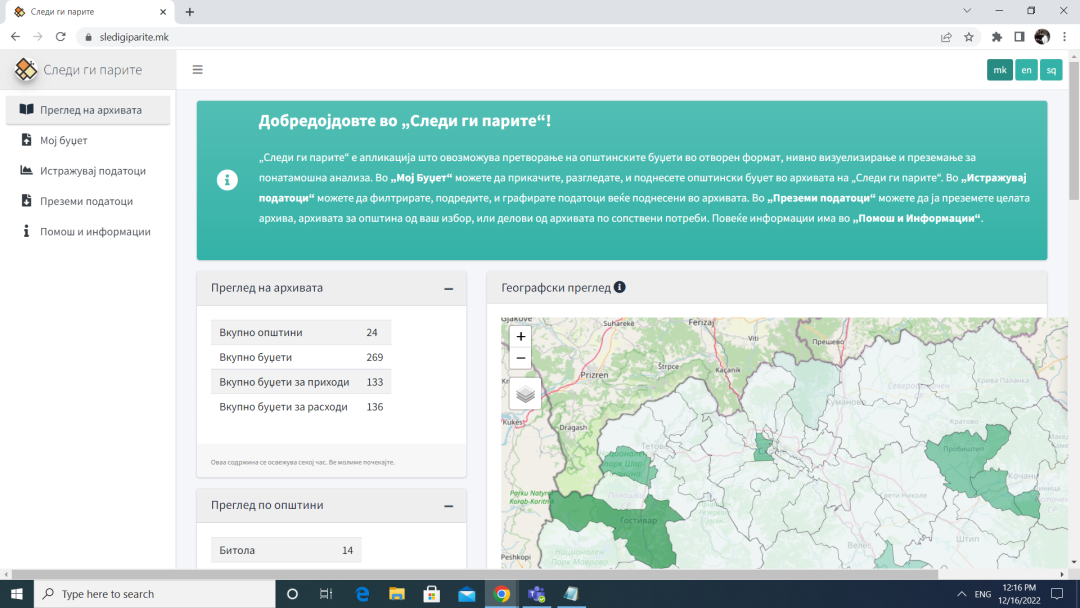The width and height of the screenshot is (1080, 608).
Task: Select the Битола municipality row
Action: 286,550
